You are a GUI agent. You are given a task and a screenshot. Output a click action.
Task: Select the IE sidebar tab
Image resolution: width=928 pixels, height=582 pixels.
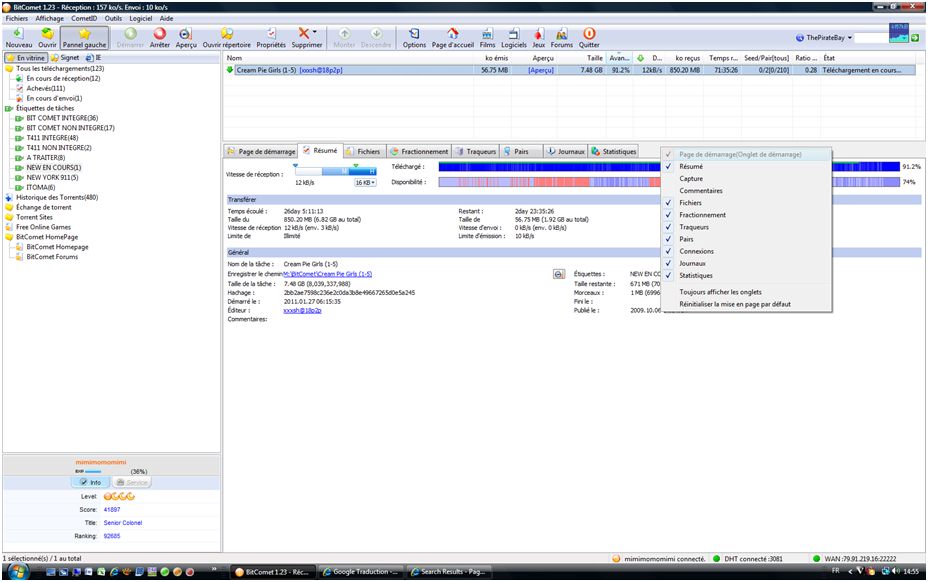(x=93, y=58)
